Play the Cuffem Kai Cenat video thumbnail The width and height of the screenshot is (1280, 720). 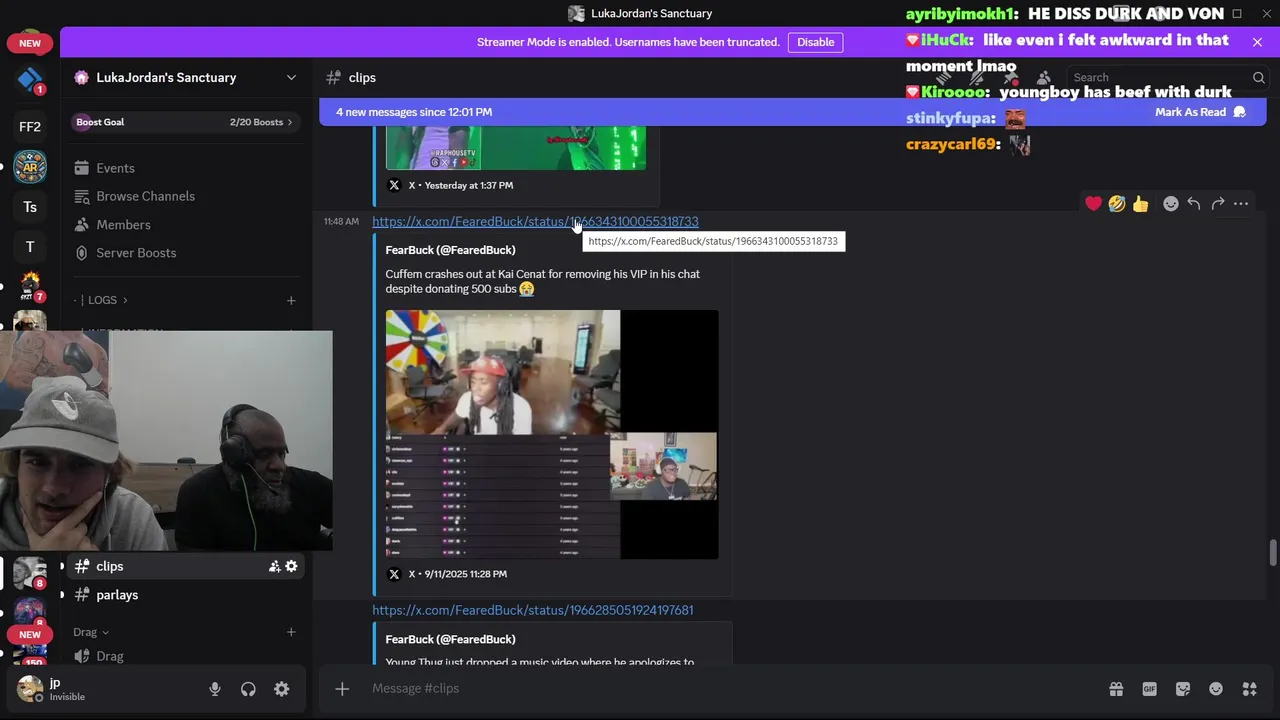[x=552, y=434]
